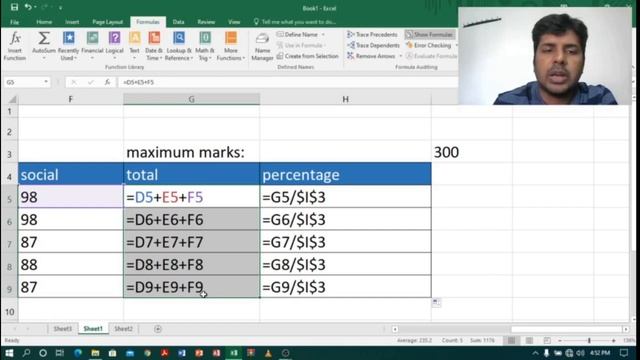Viewport: 640px width, 360px height.
Task: Show hidden system tray icons chevron
Action: click(535, 353)
